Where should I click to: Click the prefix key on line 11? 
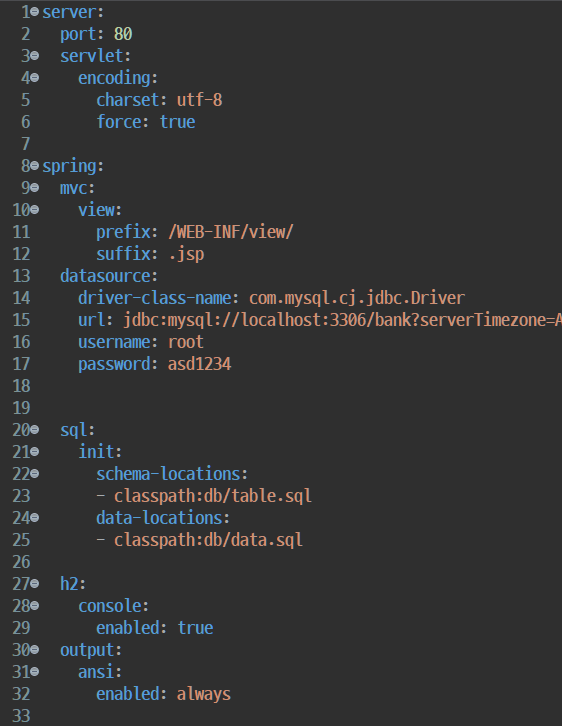123,232
